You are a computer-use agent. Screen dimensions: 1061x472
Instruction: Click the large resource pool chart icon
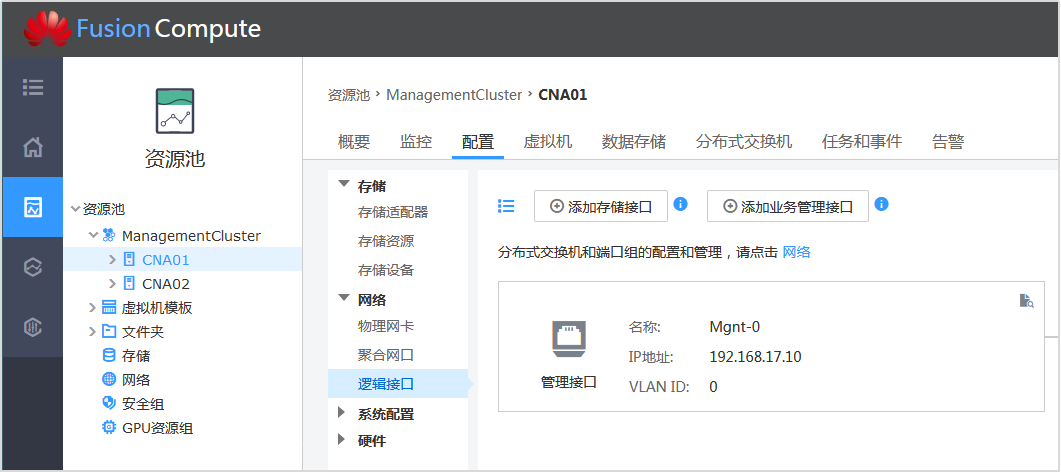pyautogui.click(x=175, y=110)
